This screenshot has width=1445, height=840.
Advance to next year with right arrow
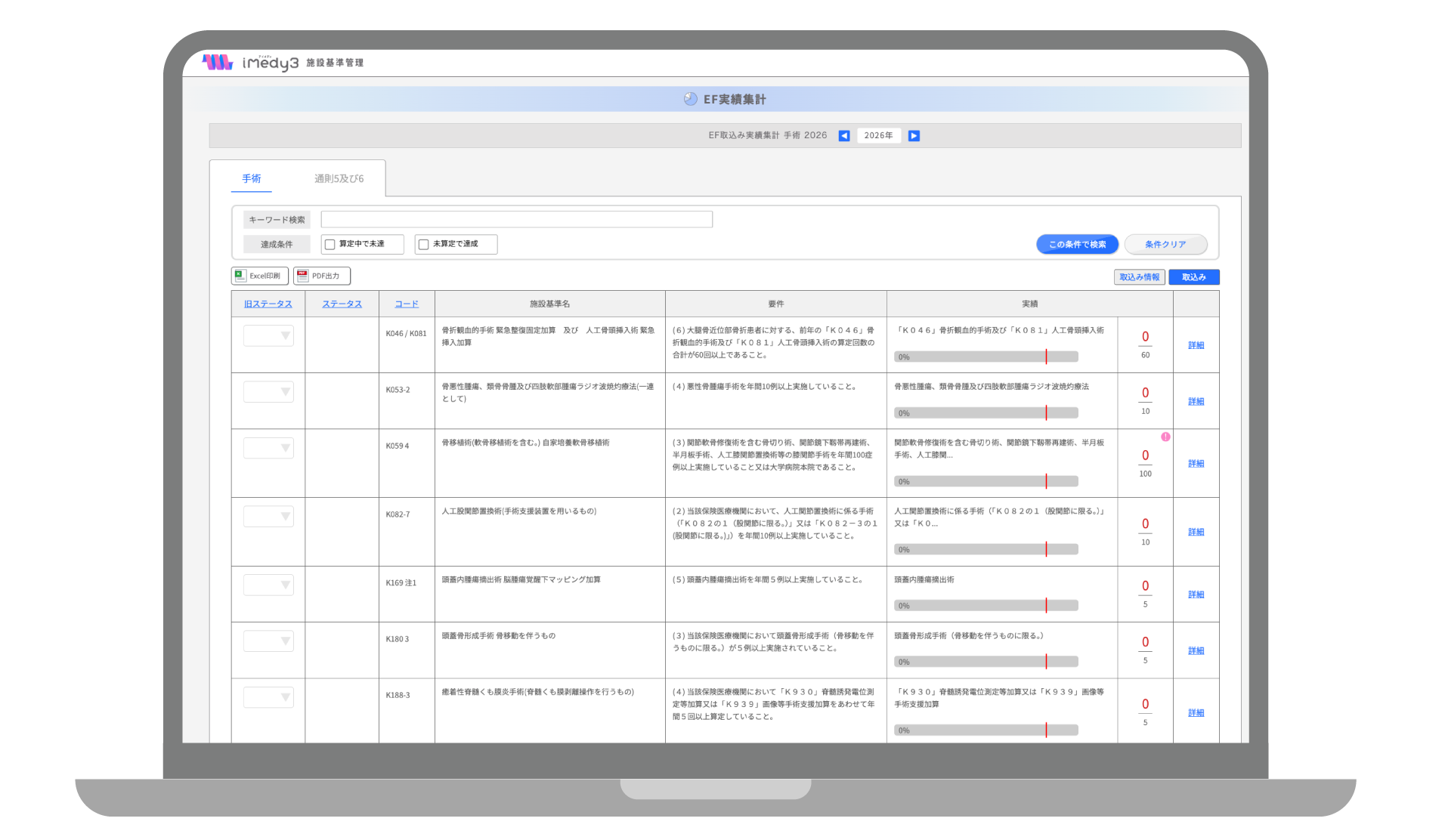(914, 136)
